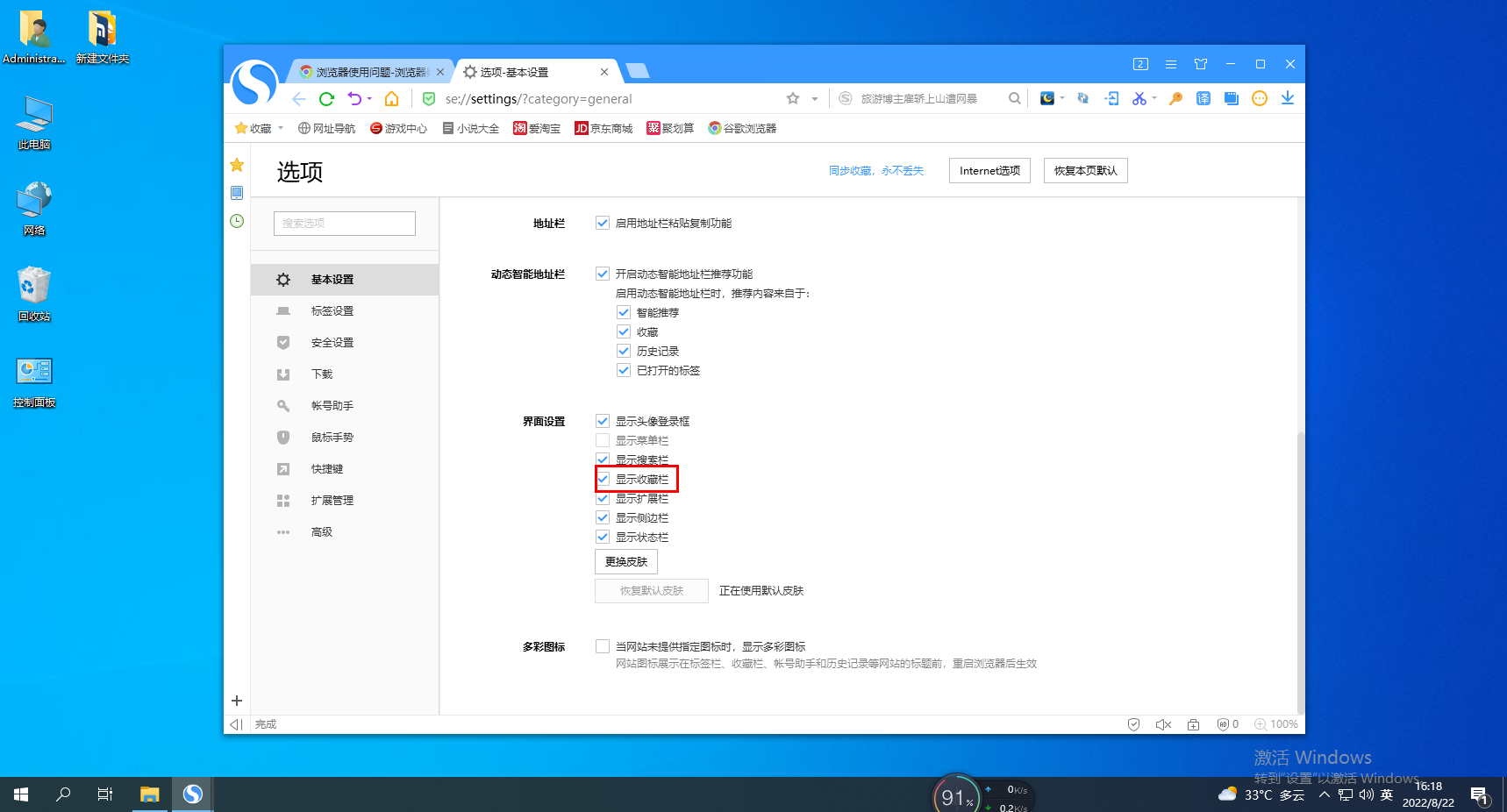Click the Sogou browser logo avatar
Image resolution: width=1507 pixels, height=812 pixels.
pyautogui.click(x=254, y=84)
